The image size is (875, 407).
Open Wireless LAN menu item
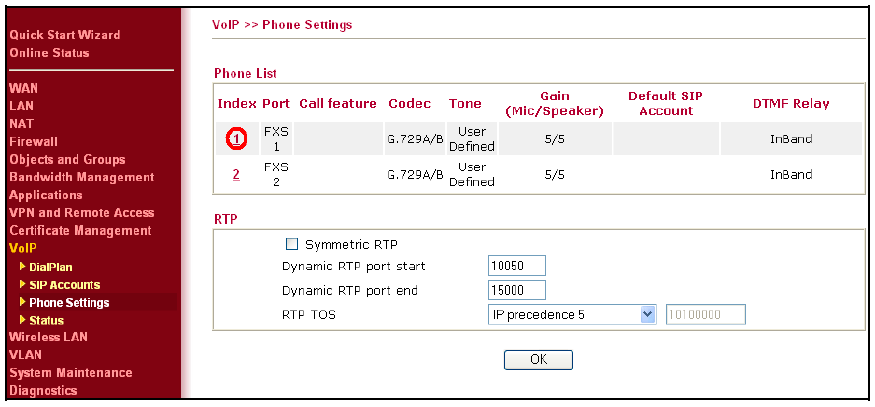[48, 337]
